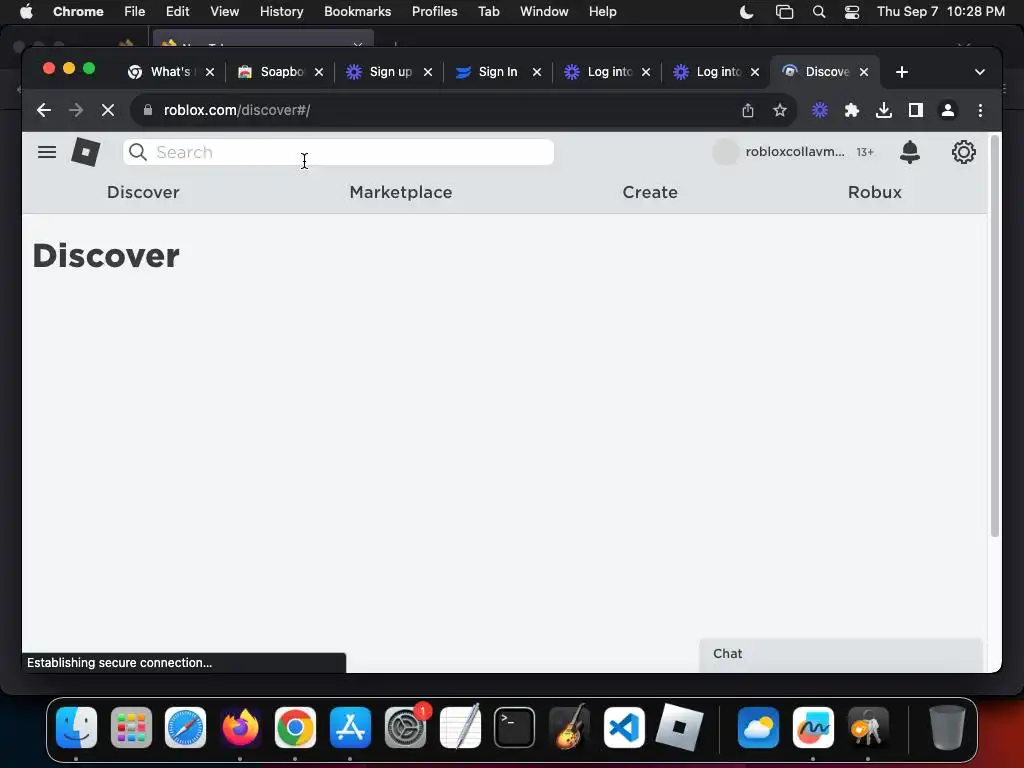This screenshot has width=1024, height=768.
Task: Stop loading the page with the X button
Action: (x=108, y=110)
